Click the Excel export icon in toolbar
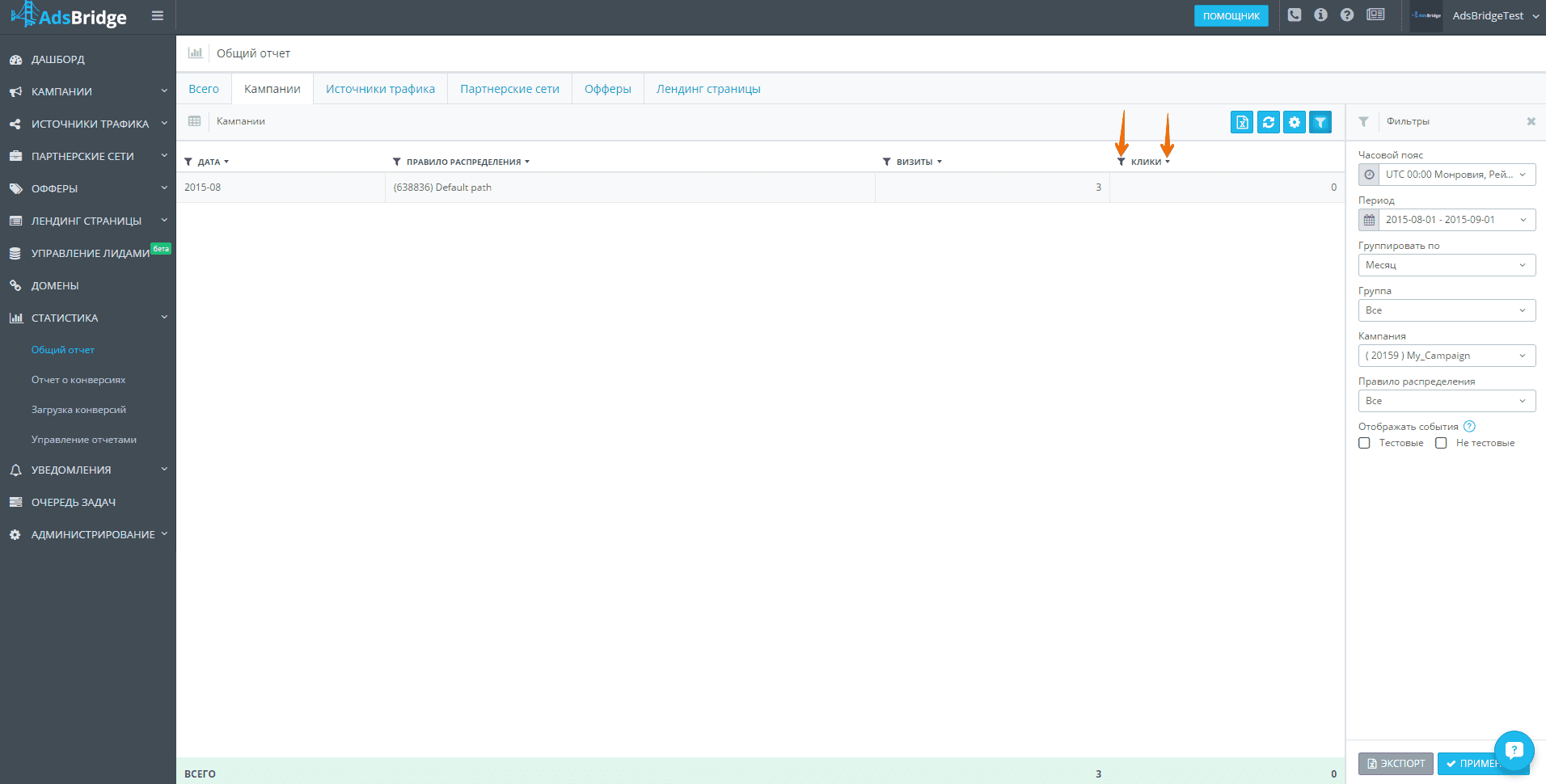 pos(1242,122)
